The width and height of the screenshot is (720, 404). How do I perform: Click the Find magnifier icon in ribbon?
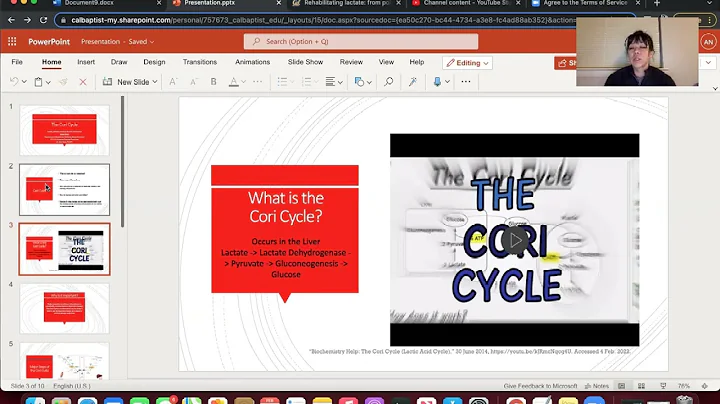click(388, 82)
